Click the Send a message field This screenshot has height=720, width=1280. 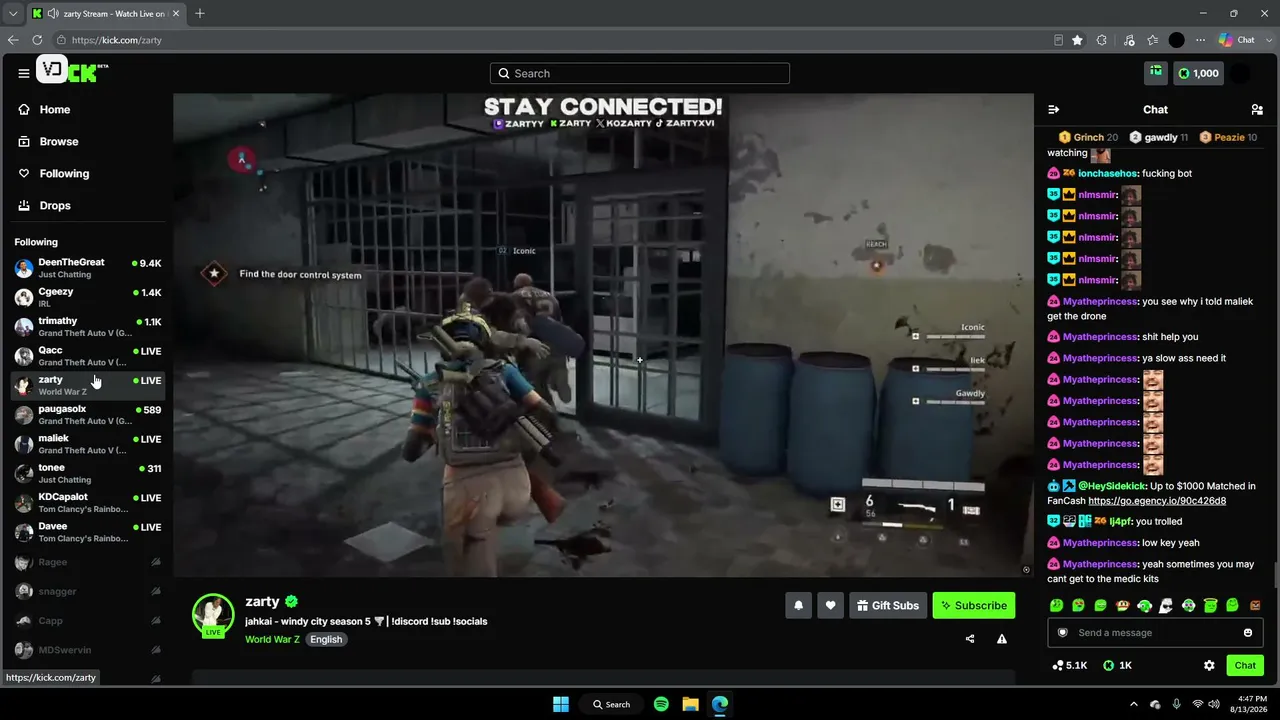tap(1155, 633)
